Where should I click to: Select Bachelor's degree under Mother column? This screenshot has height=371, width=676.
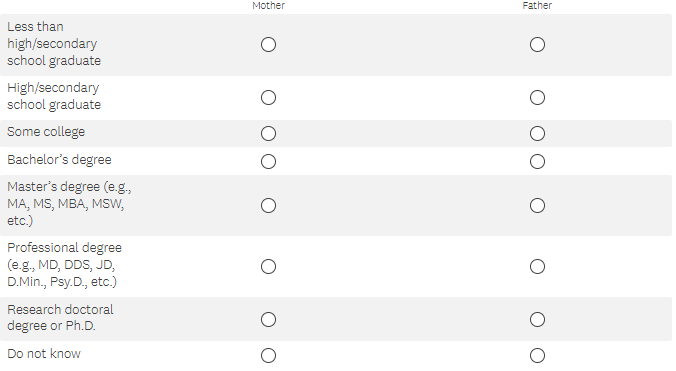pyautogui.click(x=268, y=161)
